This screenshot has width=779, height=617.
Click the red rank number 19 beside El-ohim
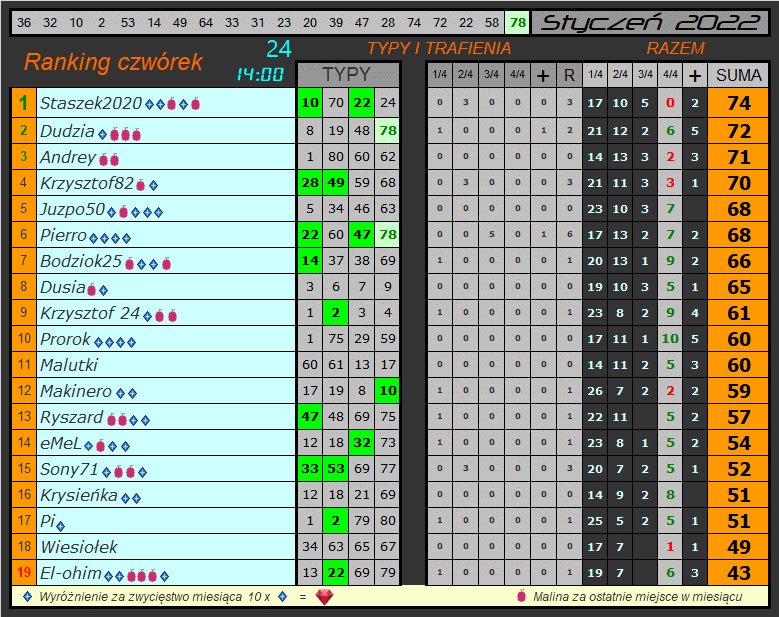24,573
